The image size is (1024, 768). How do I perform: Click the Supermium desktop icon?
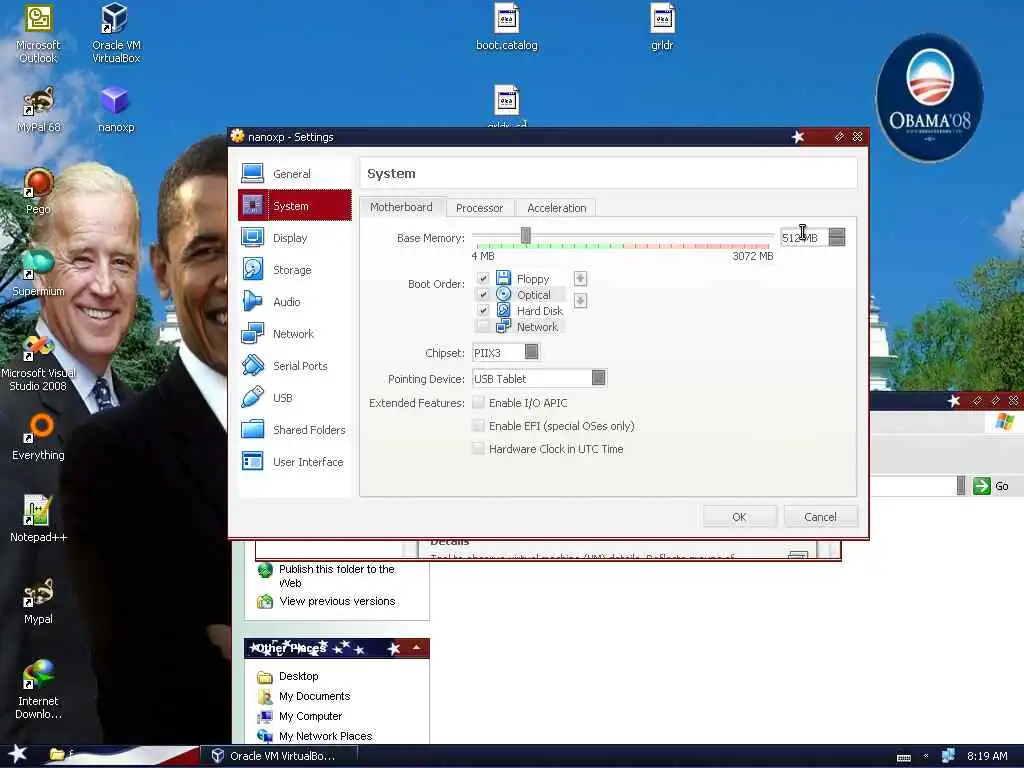tap(38, 273)
